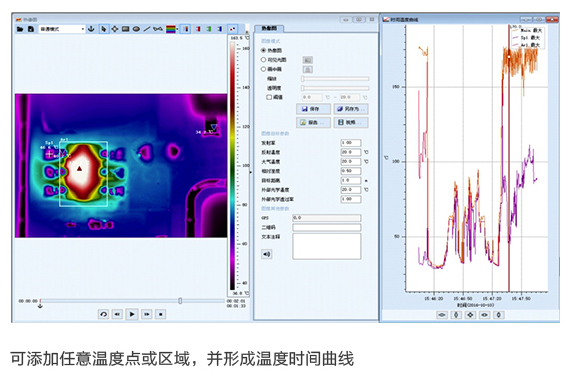Select the second image mode radio button
Viewport: 565px width, 377px height.
[263, 60]
